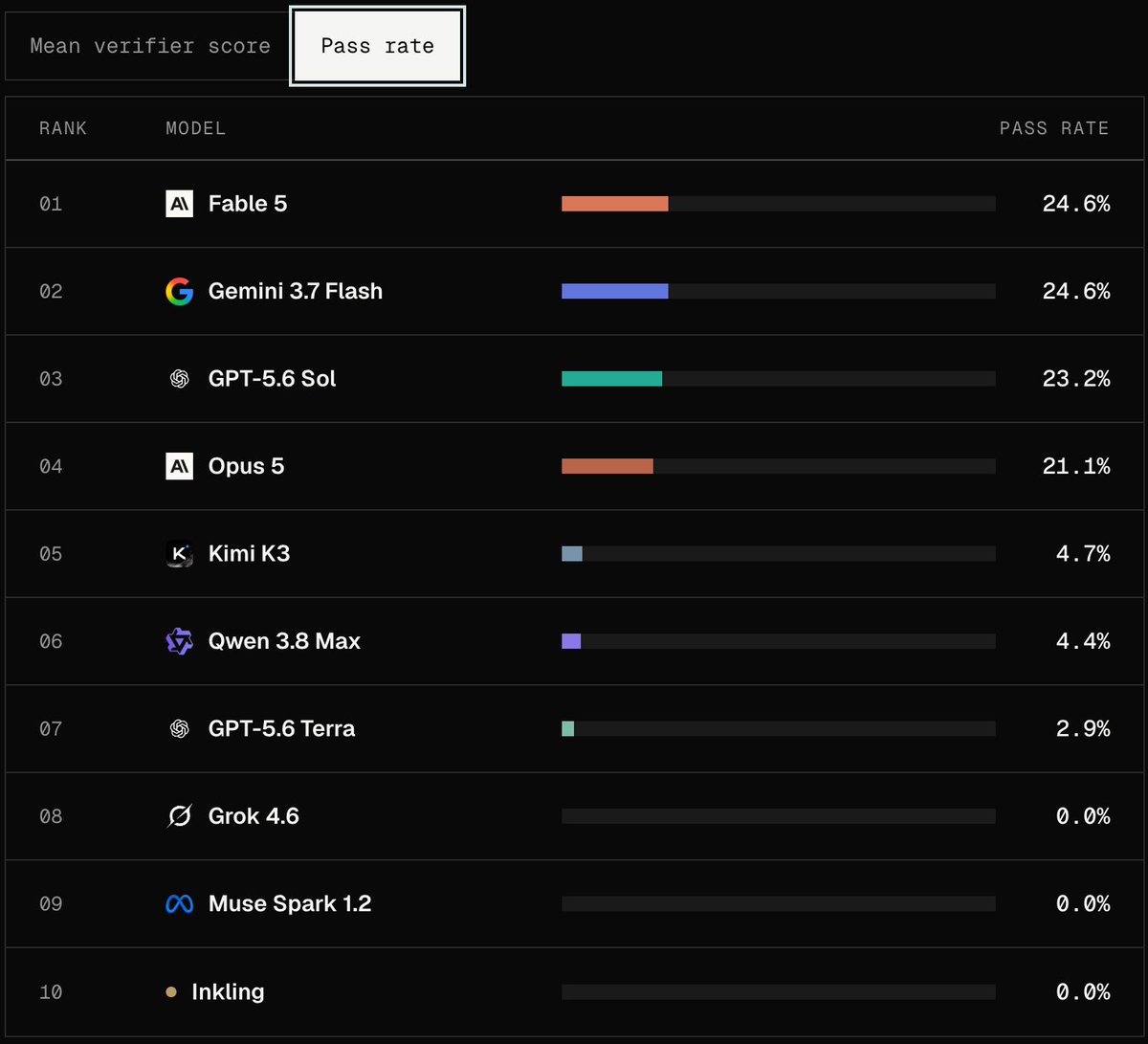1148x1044 pixels.
Task: Select the GPT-5.6 Sol model name
Action: [273, 379]
